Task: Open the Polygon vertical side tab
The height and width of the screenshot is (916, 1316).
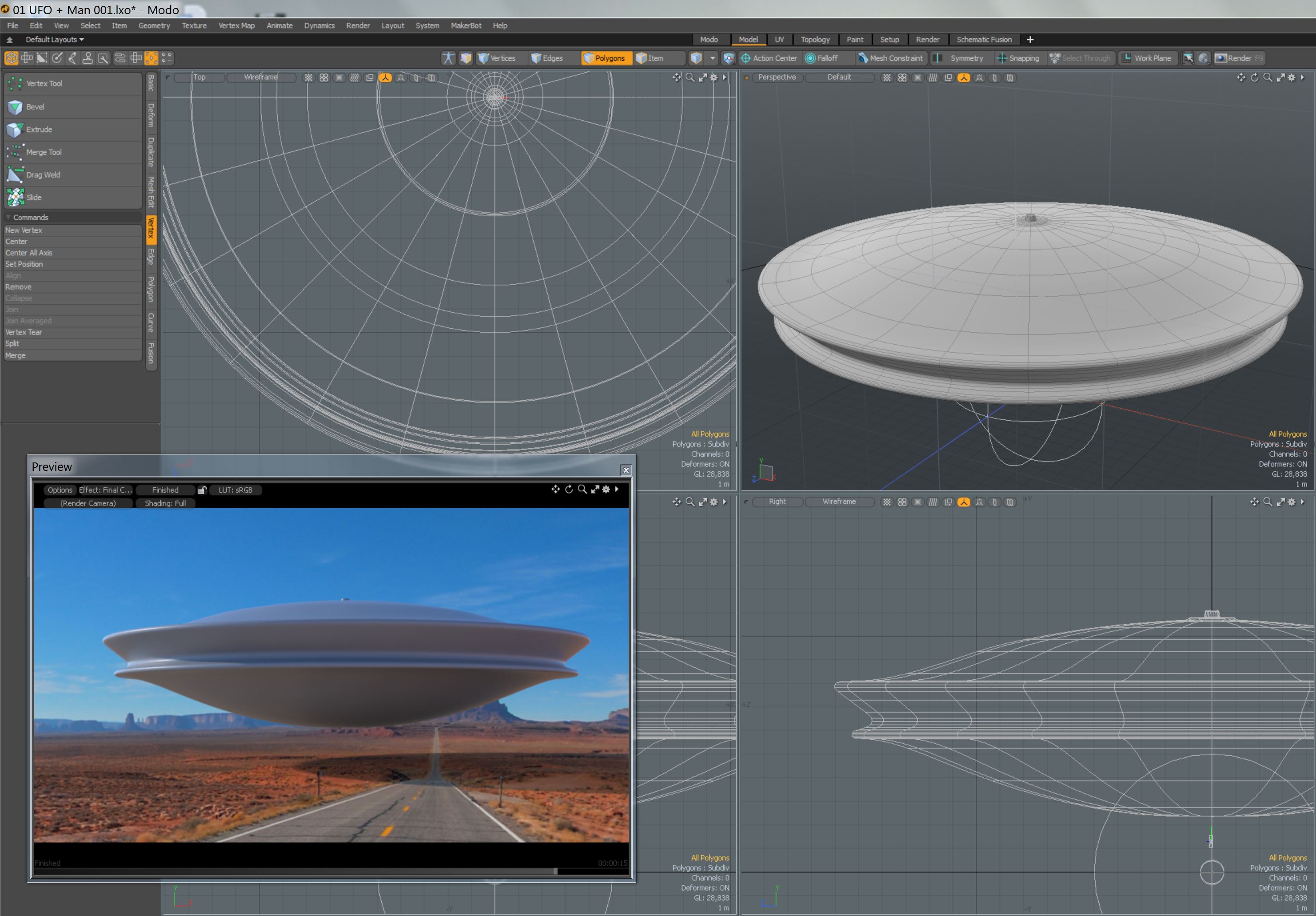Action: (152, 290)
